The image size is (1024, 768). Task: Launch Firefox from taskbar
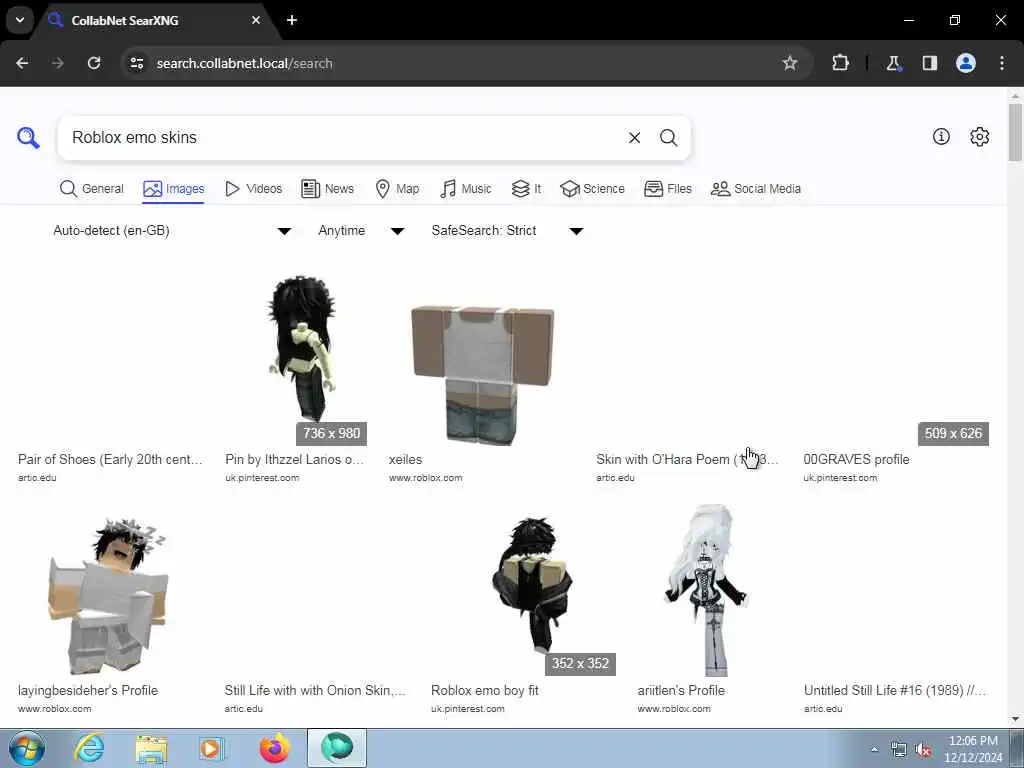(274, 748)
